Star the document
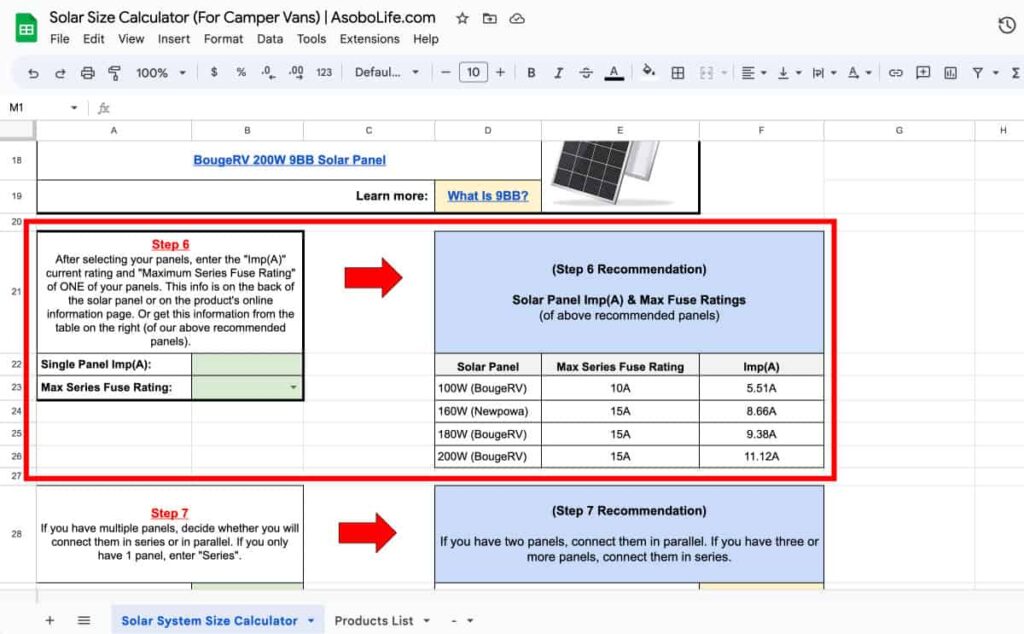The width and height of the screenshot is (1024, 634). (462, 18)
